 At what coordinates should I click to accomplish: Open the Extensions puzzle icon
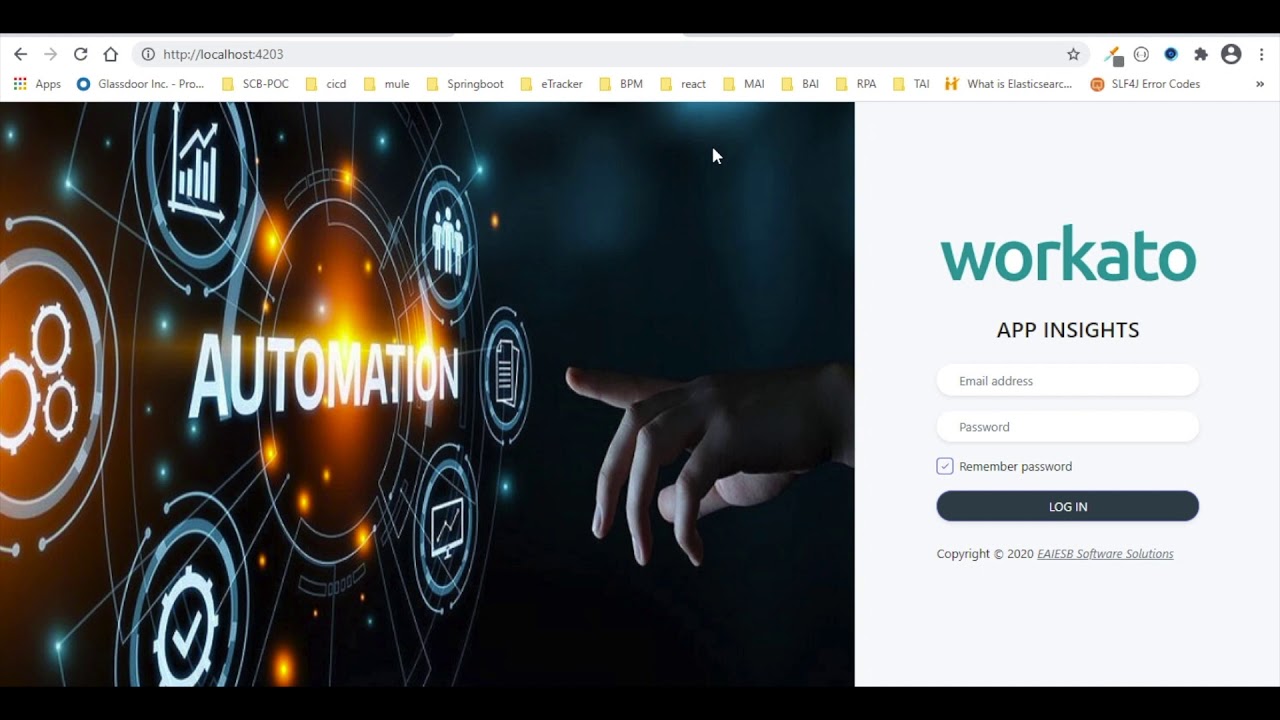(1201, 54)
